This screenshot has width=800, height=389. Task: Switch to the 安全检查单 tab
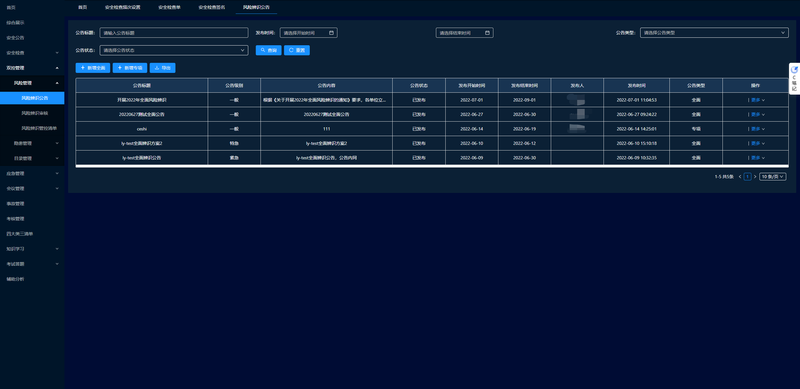(169, 7)
